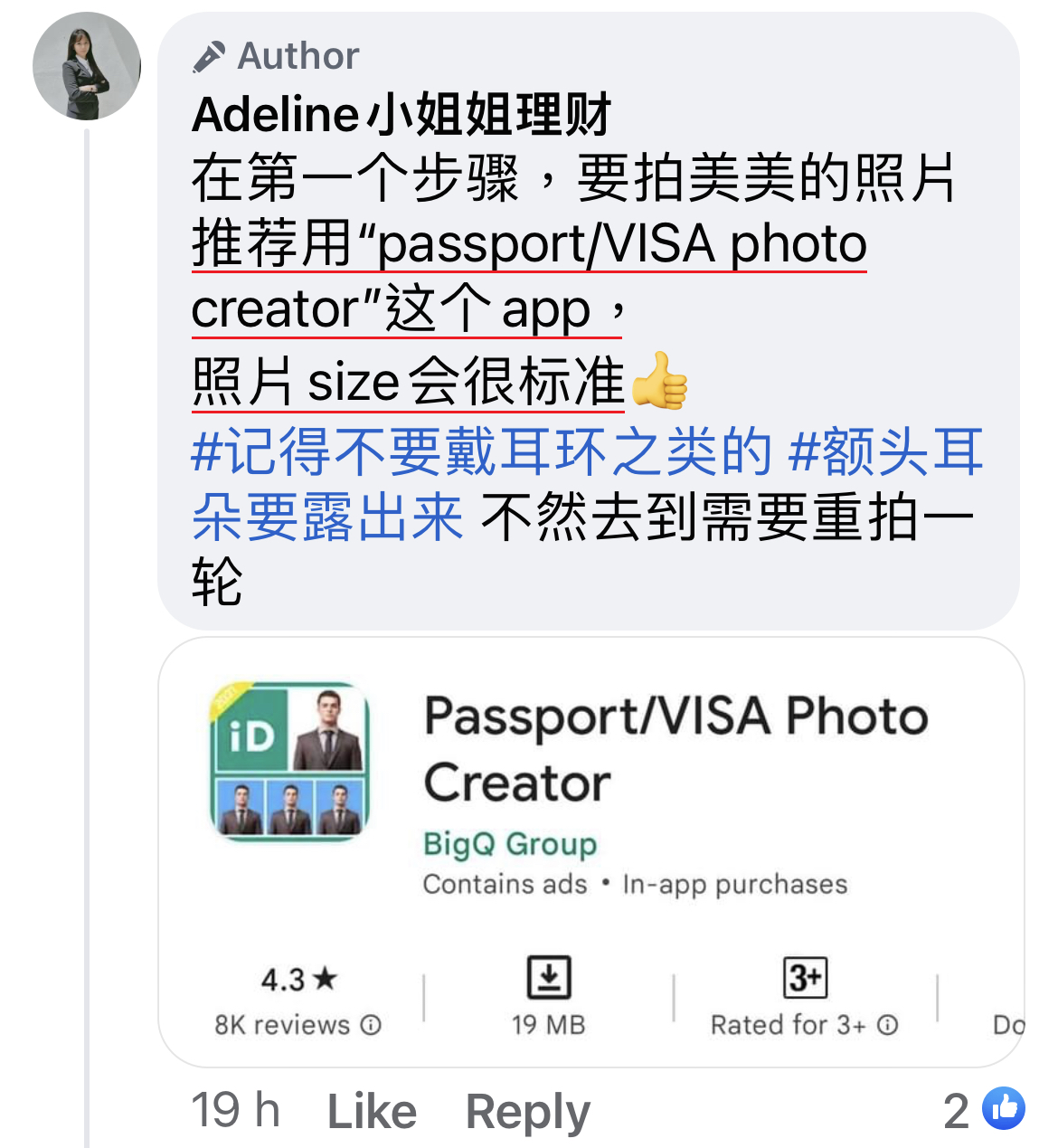Image resolution: width=1058 pixels, height=1148 pixels.
Task: Open BigQ Group developer link
Action: pos(510,843)
